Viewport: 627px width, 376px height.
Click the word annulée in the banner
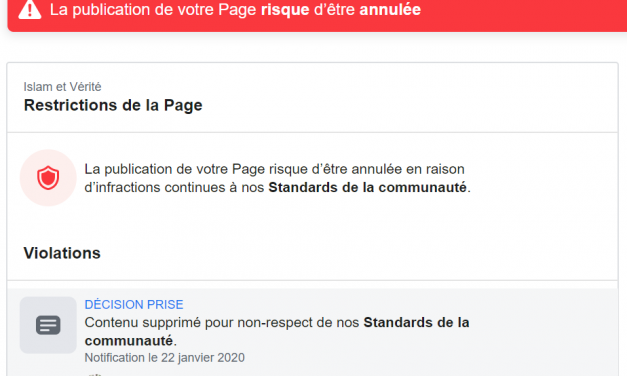[x=390, y=10]
